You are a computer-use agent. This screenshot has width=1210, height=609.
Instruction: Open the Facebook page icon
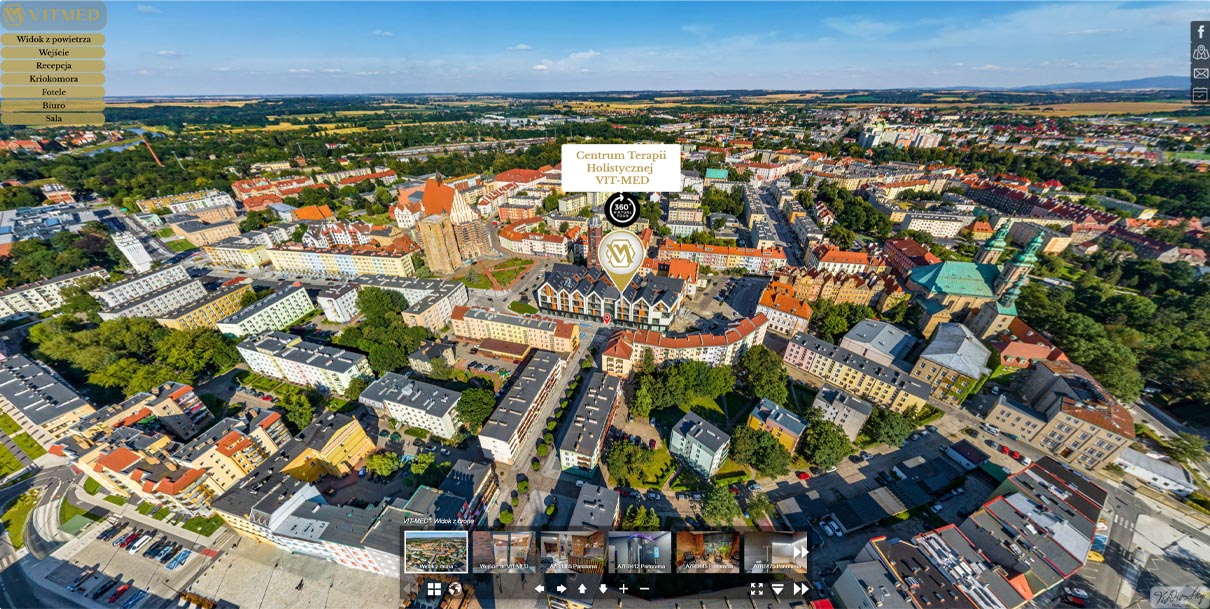click(x=1200, y=31)
